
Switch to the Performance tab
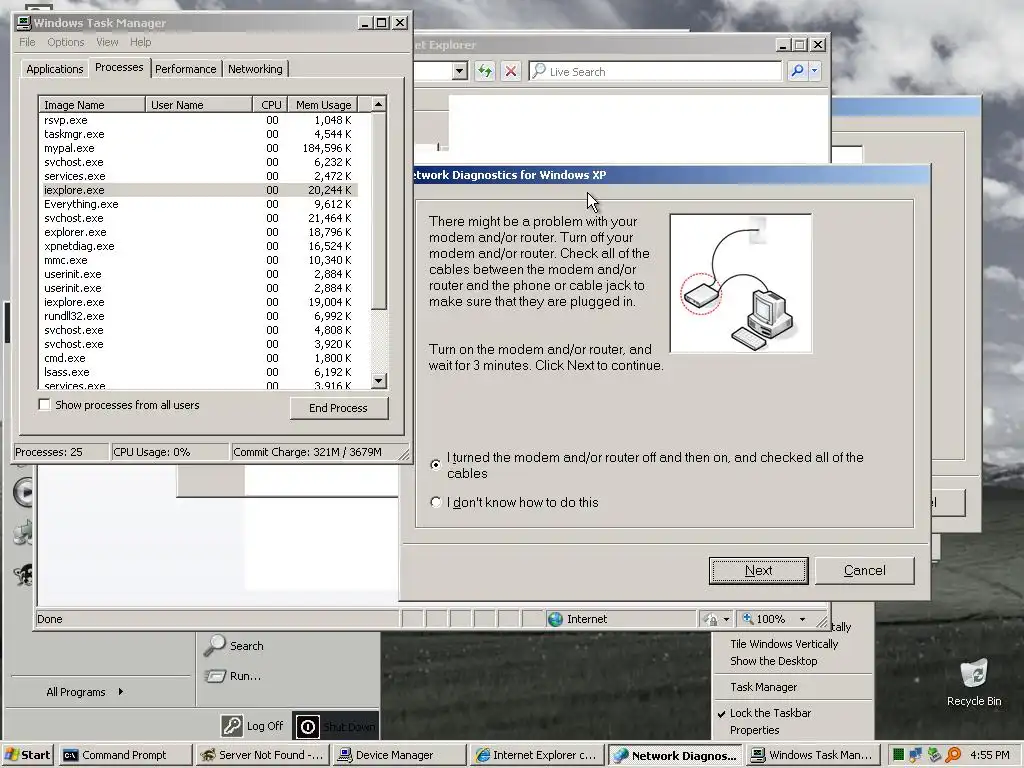pyautogui.click(x=185, y=69)
